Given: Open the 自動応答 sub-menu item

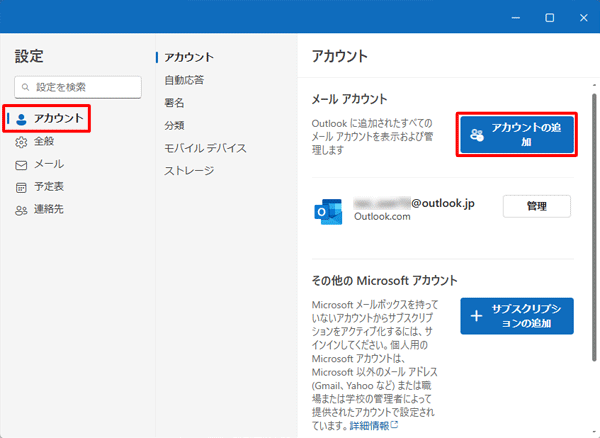Looking at the screenshot, I should [184, 80].
